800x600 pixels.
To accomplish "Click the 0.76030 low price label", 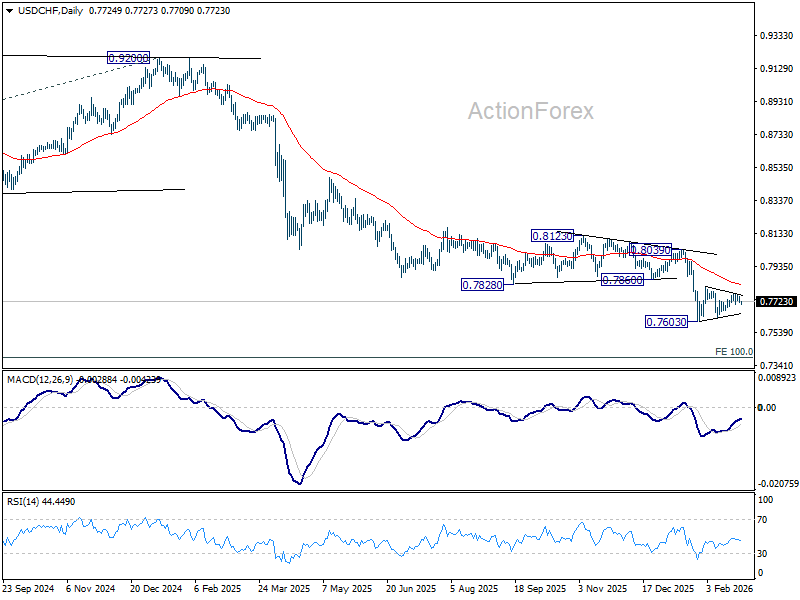I will (x=666, y=321).
